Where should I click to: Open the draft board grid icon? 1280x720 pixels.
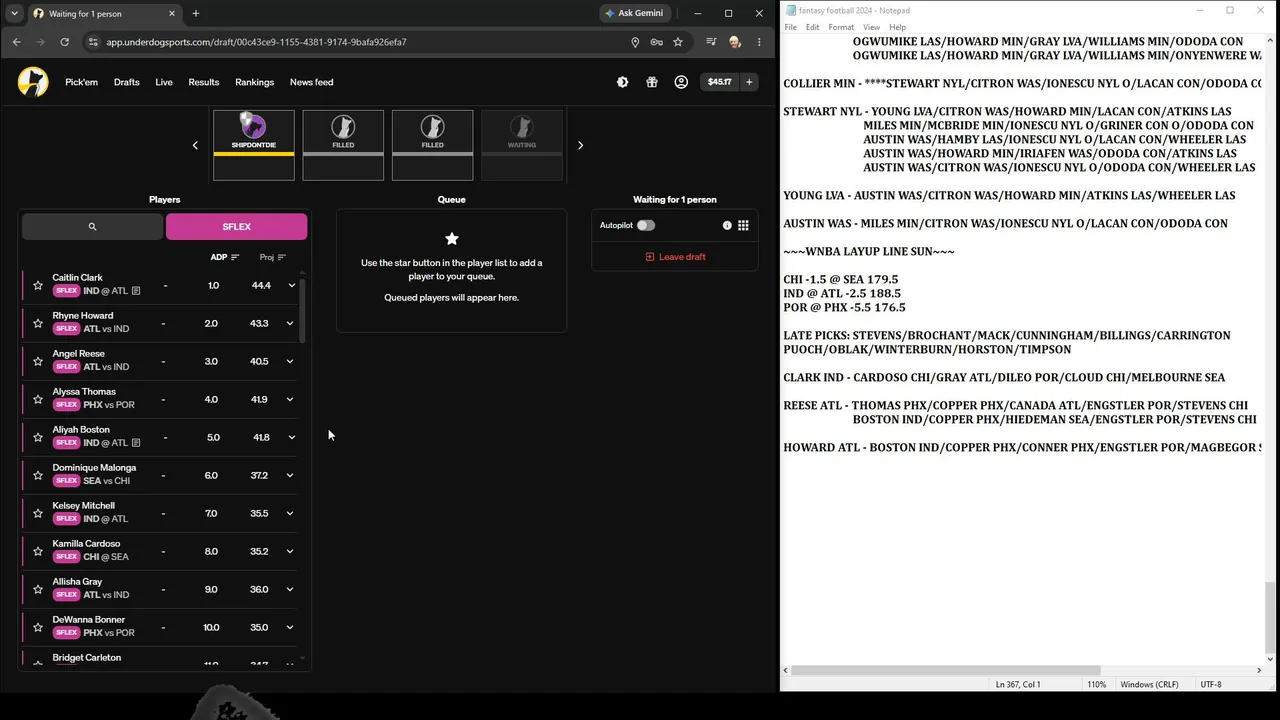[x=743, y=226]
